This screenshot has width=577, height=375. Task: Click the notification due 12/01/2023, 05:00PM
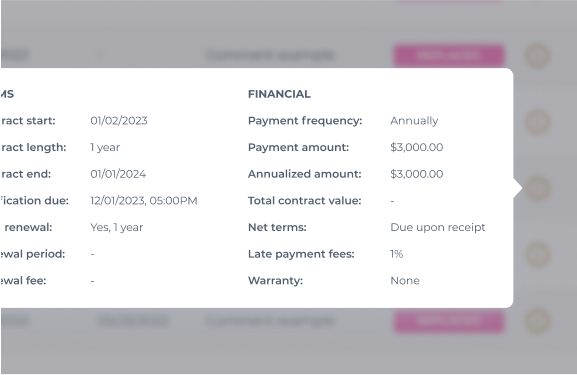coord(144,201)
